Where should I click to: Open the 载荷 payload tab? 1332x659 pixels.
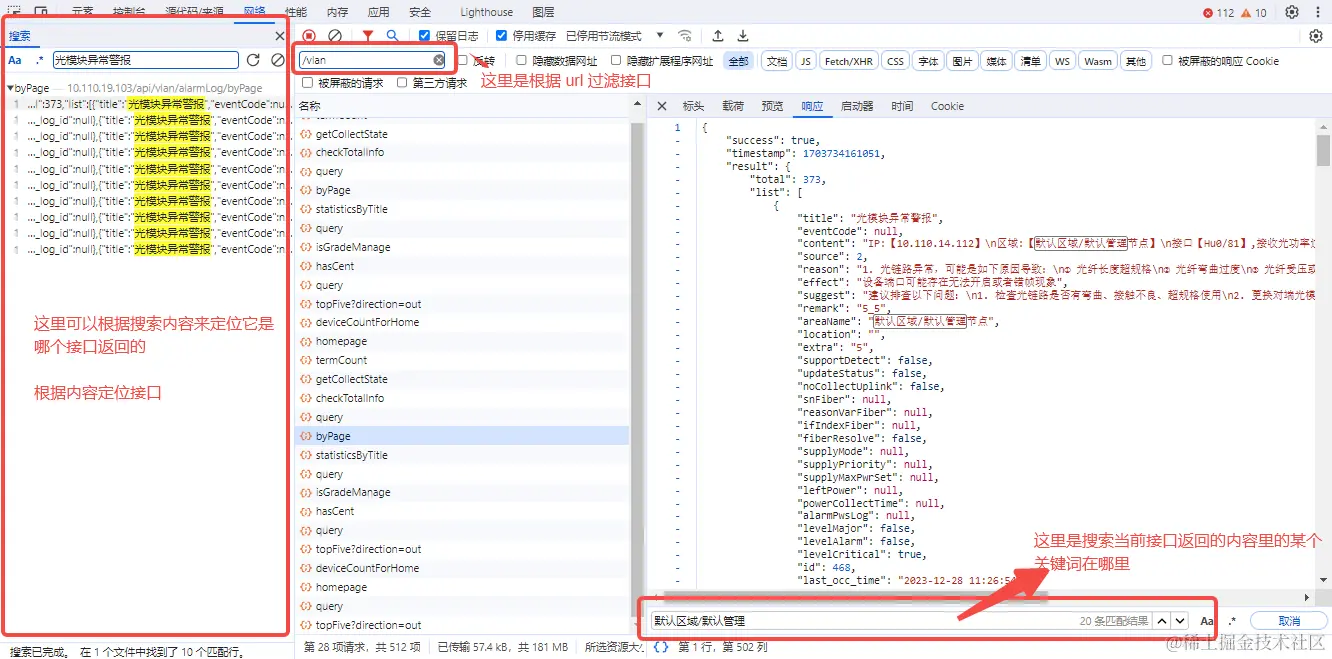(733, 106)
